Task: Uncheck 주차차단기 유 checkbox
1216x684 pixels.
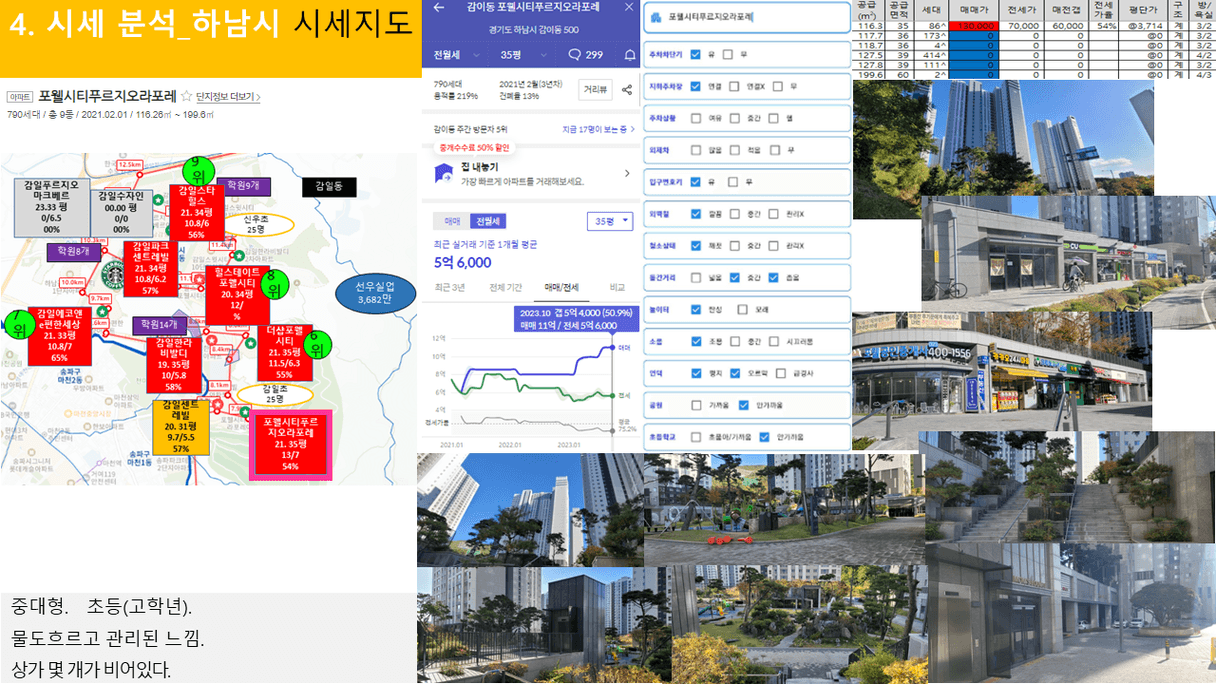Action: (695, 54)
